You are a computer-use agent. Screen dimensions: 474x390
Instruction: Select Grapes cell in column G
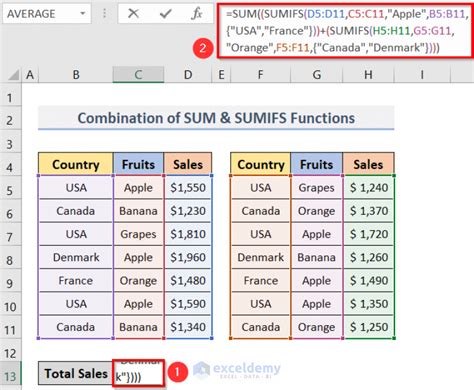click(317, 188)
